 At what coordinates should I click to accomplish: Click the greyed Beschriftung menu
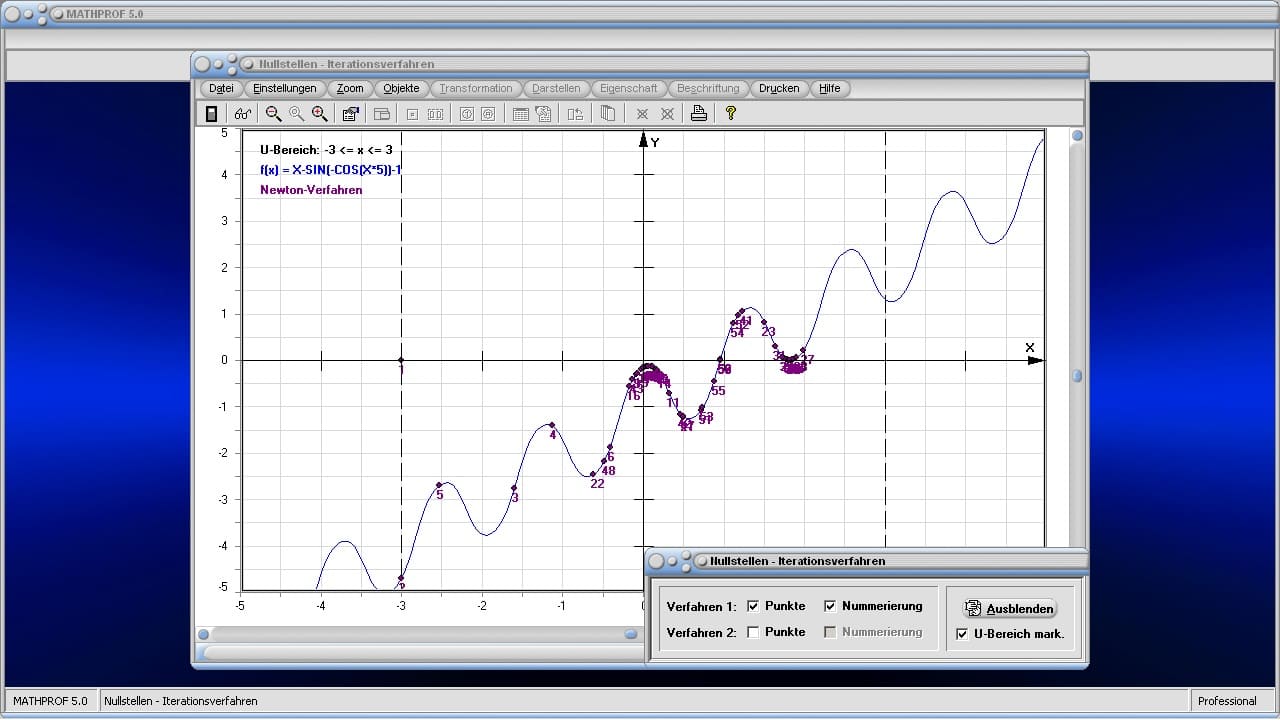(x=708, y=88)
